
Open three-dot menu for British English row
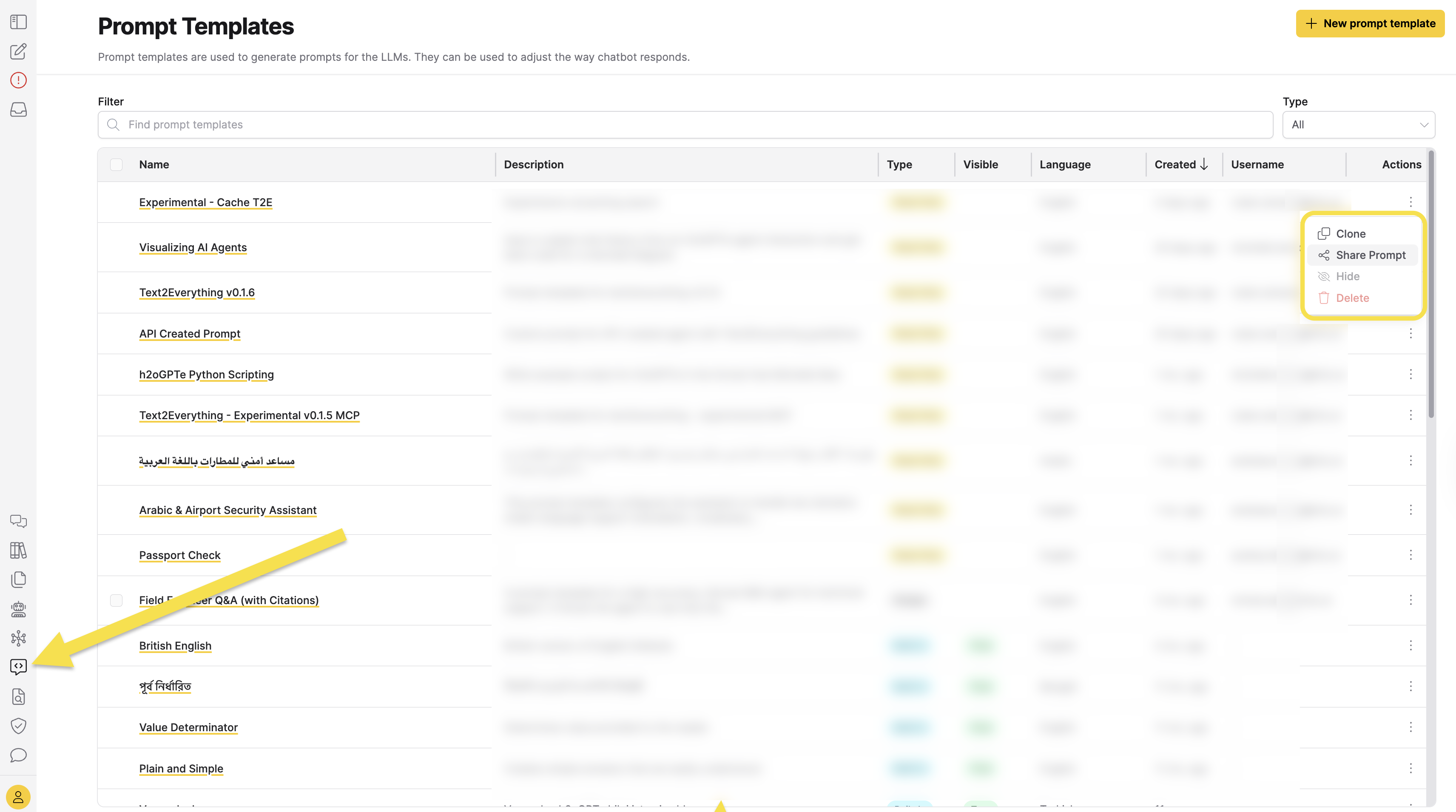tap(1410, 645)
